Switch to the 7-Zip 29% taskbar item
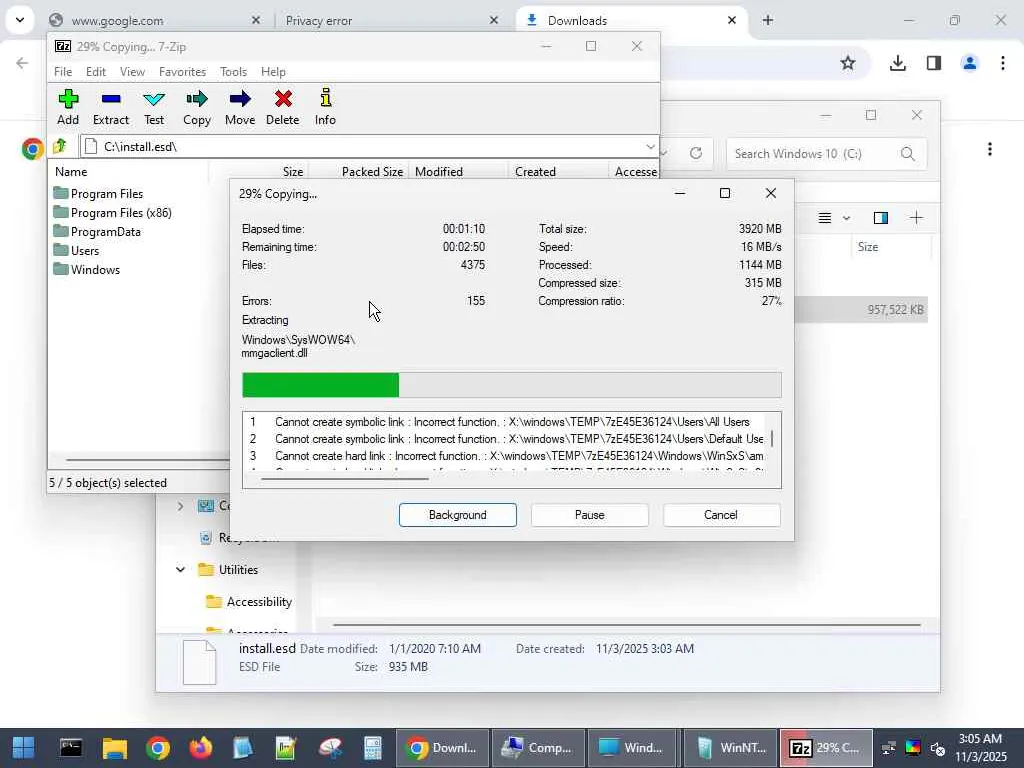 (x=826, y=748)
